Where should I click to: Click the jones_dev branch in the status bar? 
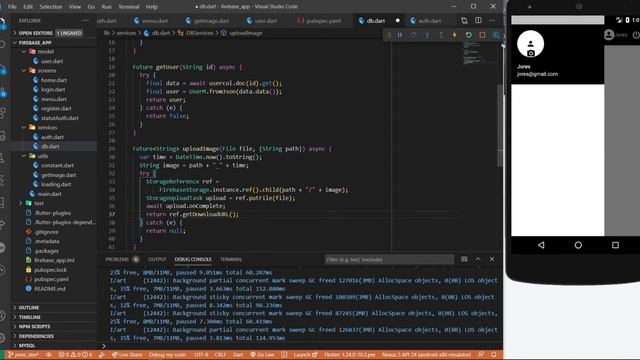tap(23, 355)
